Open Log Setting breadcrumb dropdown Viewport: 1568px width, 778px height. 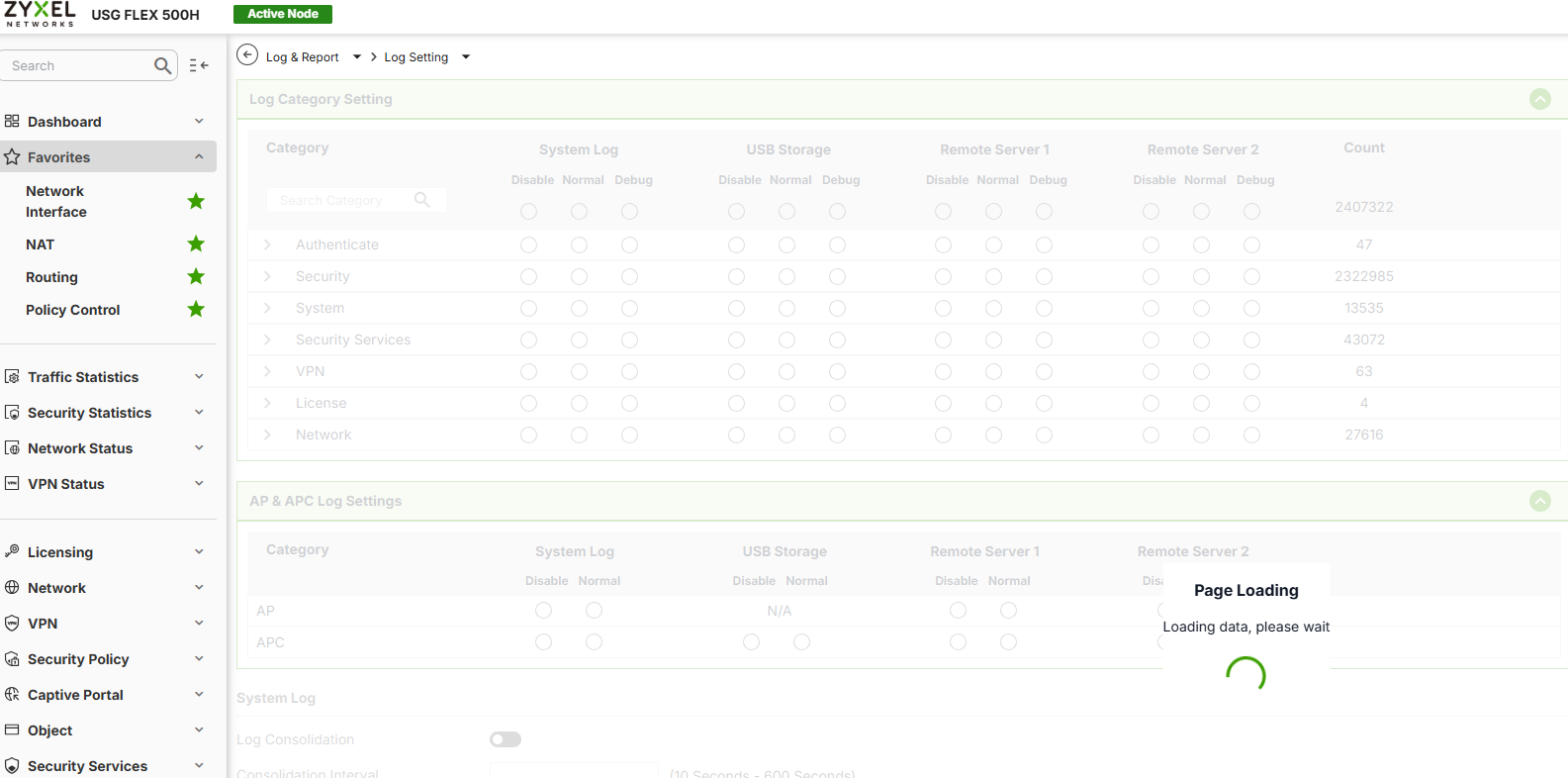466,57
